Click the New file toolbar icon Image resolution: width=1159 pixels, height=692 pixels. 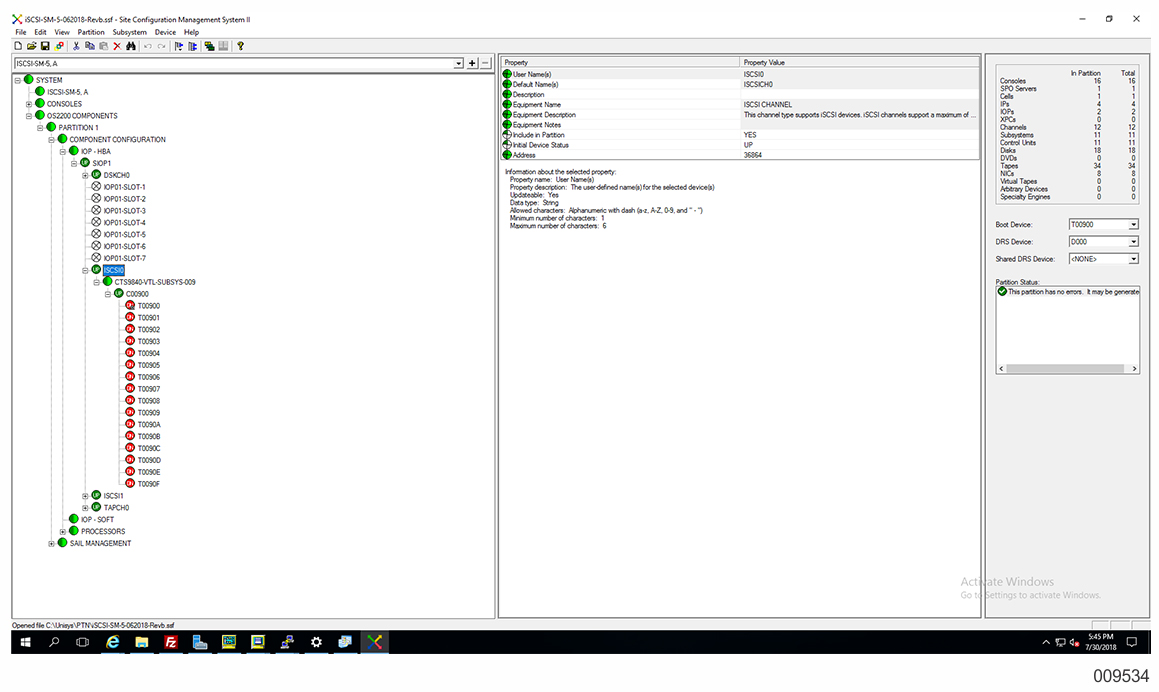18,46
